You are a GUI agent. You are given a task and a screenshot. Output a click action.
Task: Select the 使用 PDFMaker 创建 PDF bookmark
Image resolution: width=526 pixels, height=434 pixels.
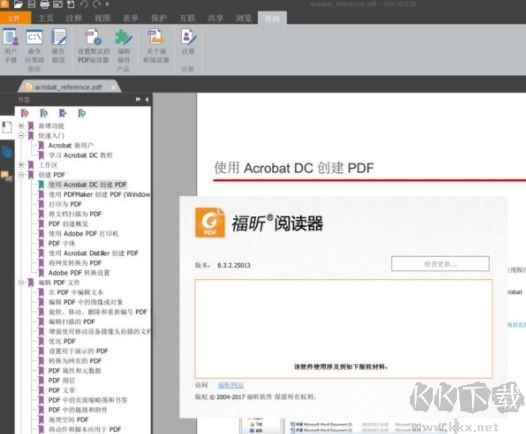click(x=99, y=194)
